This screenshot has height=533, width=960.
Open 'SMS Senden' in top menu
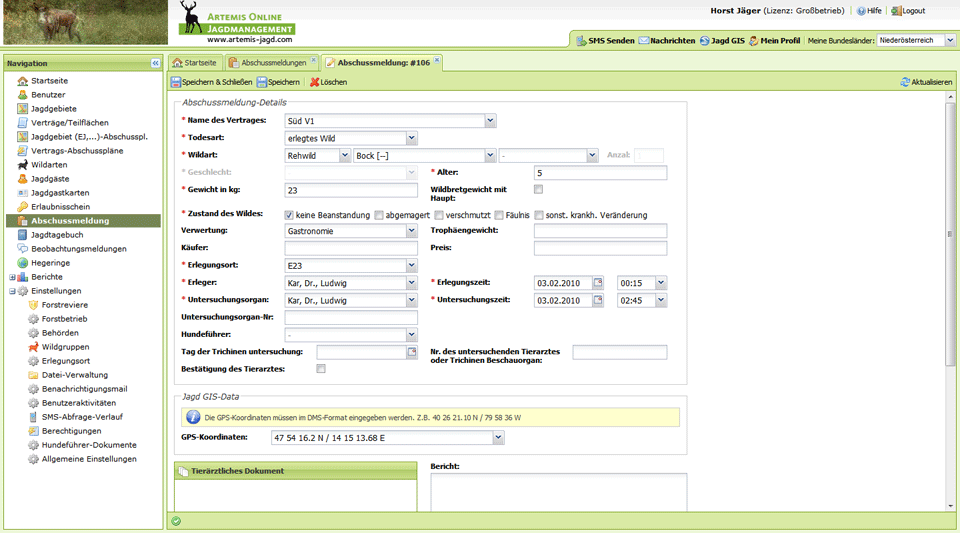[605, 40]
